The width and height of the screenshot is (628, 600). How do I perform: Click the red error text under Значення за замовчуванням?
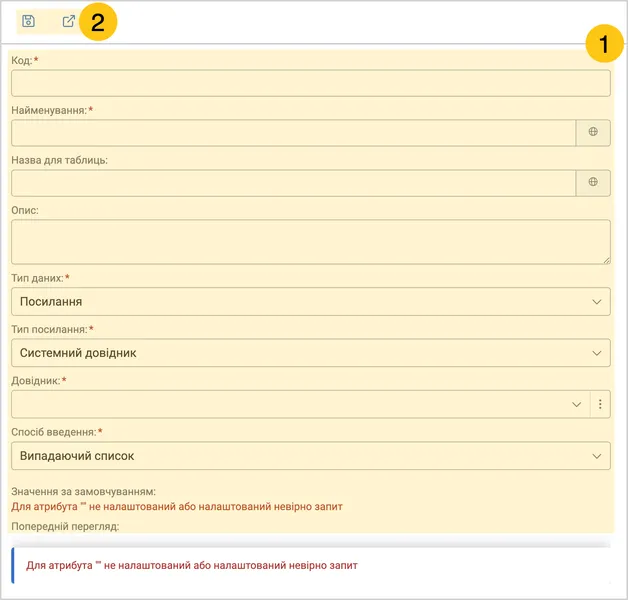coord(177,507)
